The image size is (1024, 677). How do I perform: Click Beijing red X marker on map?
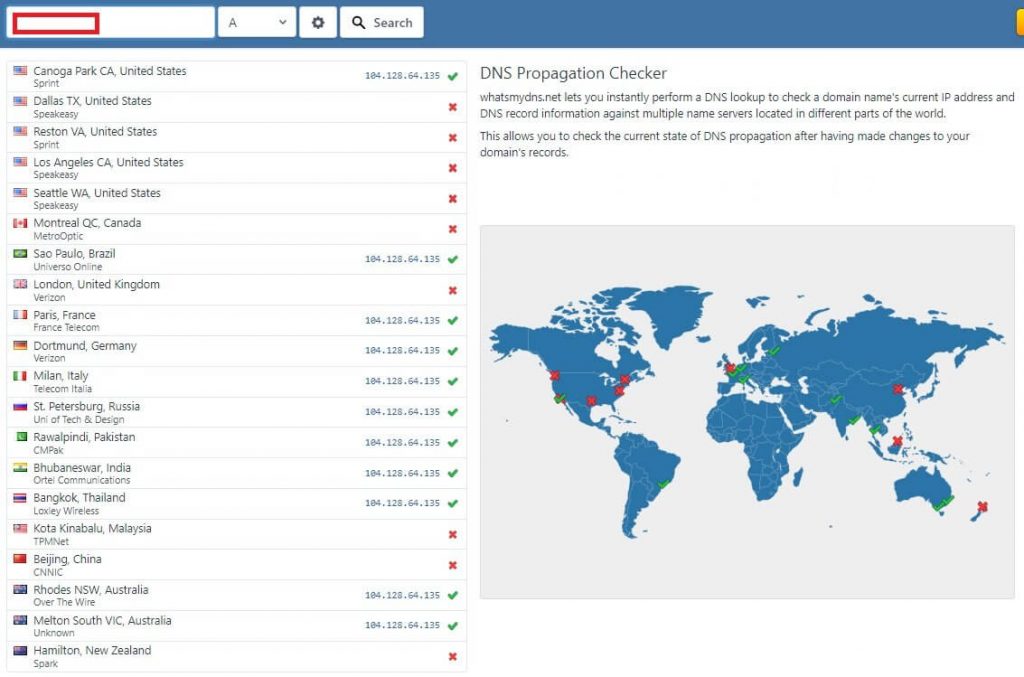(x=898, y=389)
